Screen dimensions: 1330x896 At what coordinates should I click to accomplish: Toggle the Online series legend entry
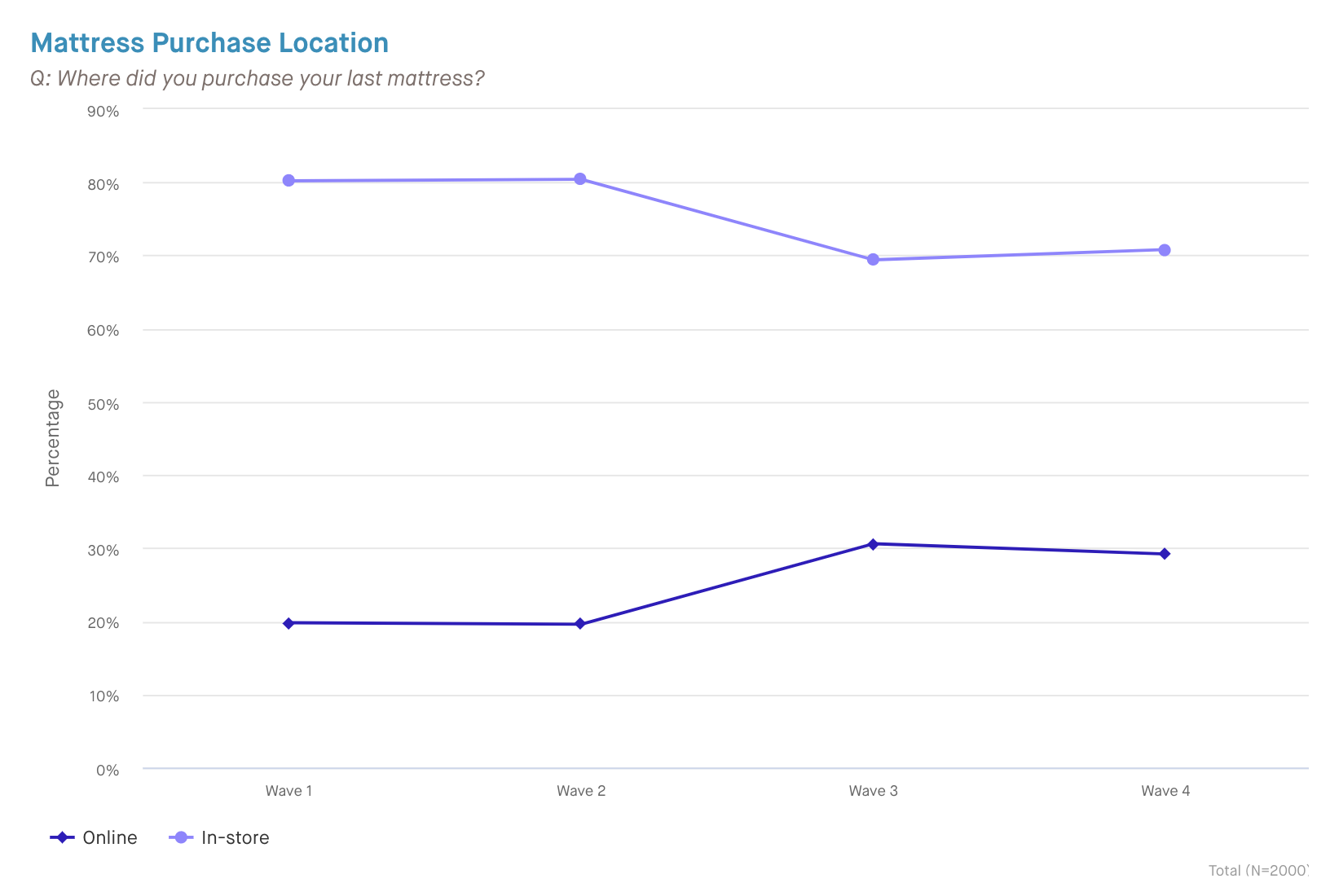[x=94, y=837]
